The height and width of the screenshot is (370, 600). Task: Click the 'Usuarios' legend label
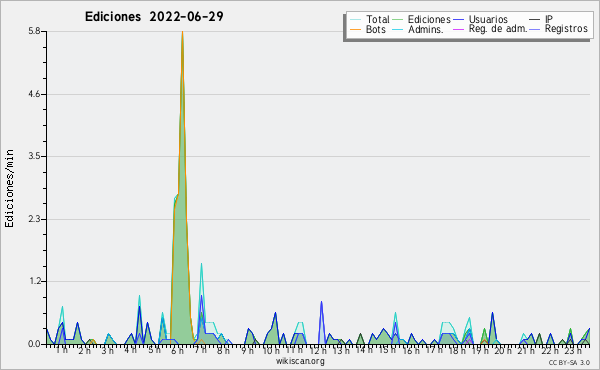pyautogui.click(x=488, y=19)
